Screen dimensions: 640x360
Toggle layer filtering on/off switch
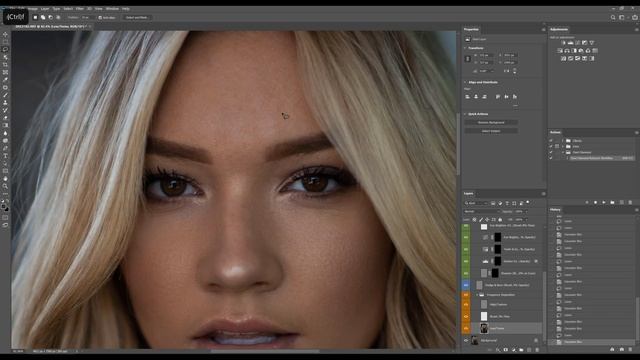528,202
